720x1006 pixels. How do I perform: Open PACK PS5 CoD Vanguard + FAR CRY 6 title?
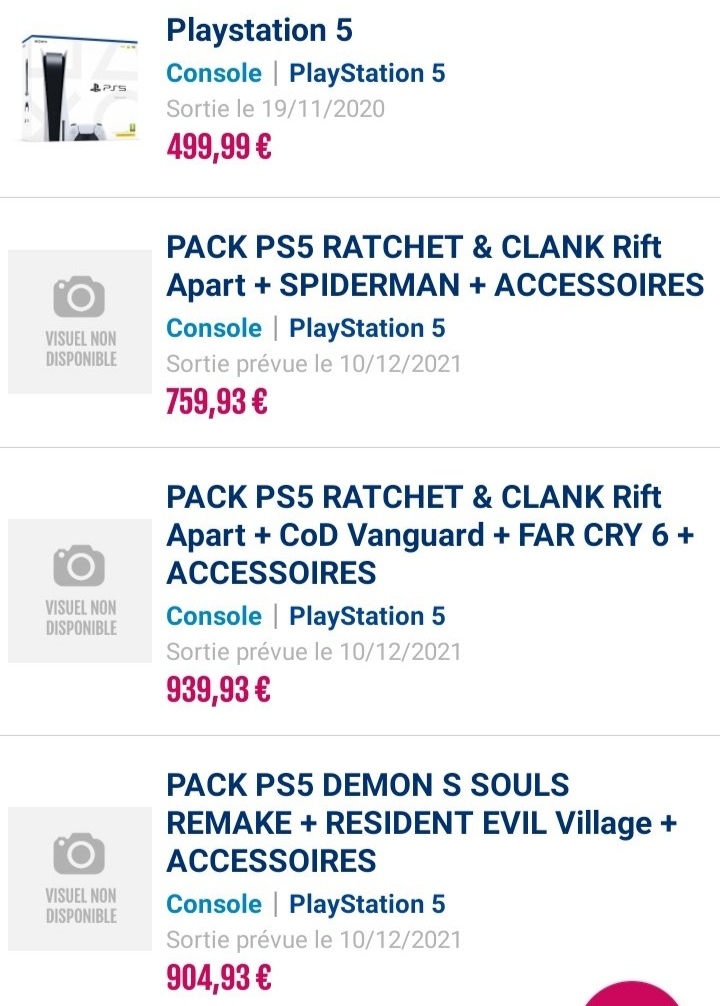pyautogui.click(x=430, y=534)
